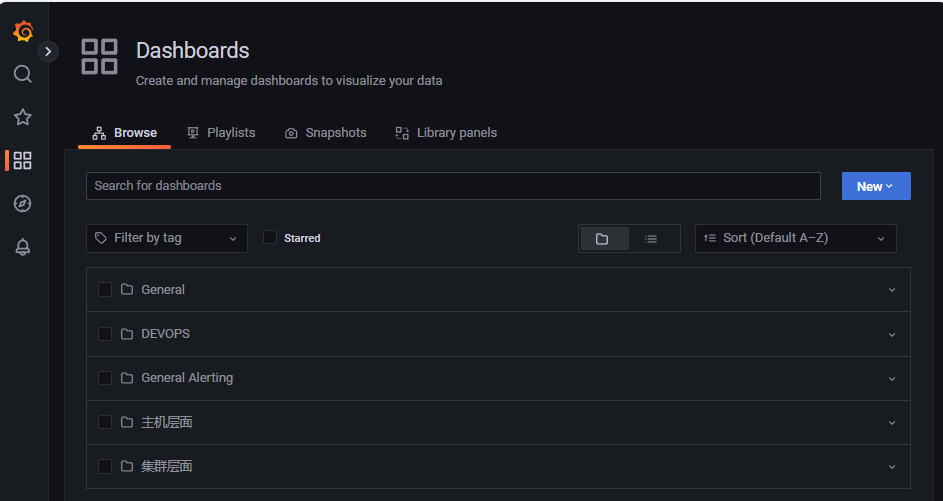
Task: Open Explore compass icon
Action: click(23, 204)
